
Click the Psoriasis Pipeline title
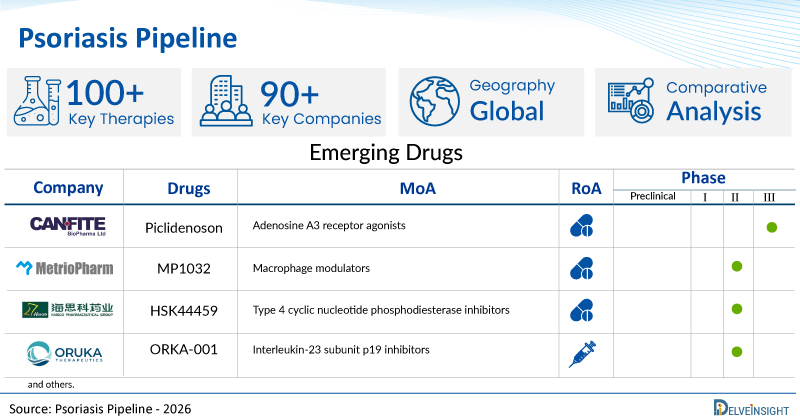(128, 38)
